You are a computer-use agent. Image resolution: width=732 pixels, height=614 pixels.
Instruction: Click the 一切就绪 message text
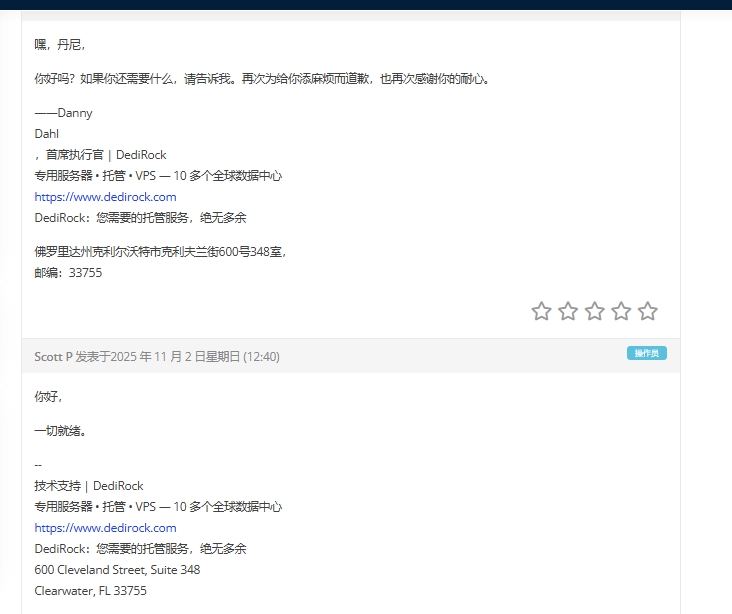pos(60,431)
